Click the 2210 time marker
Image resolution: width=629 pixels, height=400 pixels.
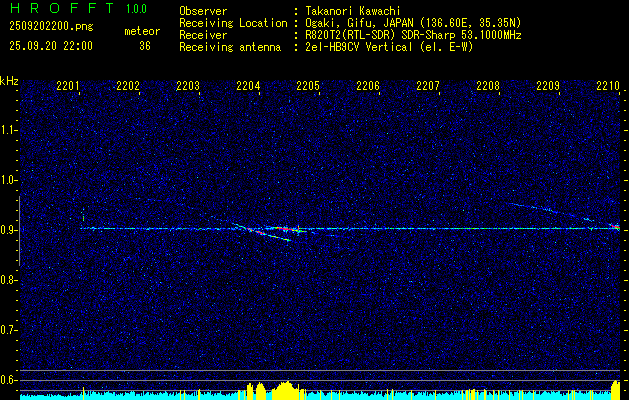coord(608,85)
